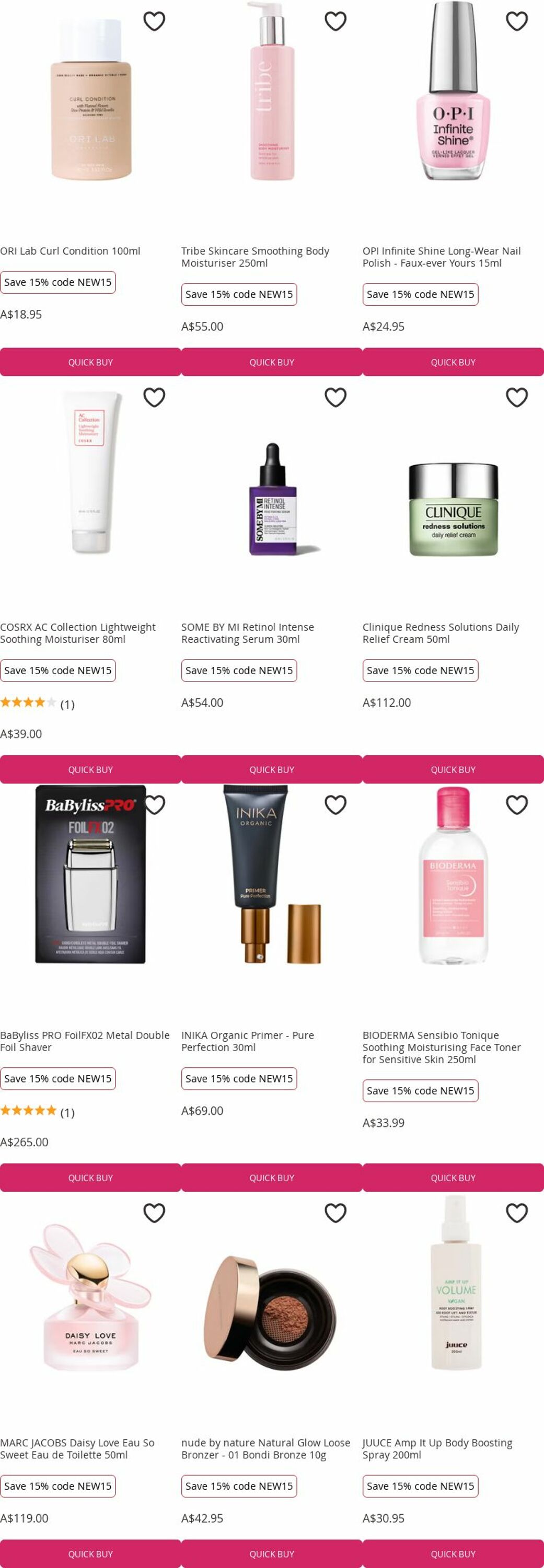
Task: Heart the COSRX AC Collection Moisturiser
Action: coord(154,397)
